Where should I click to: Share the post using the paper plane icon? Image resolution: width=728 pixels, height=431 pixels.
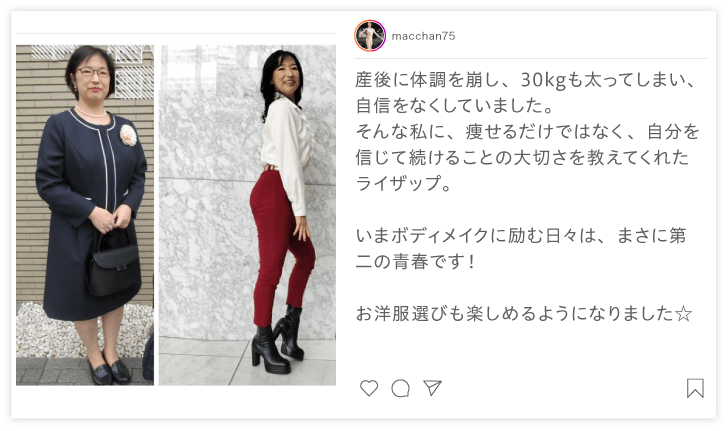pos(432,387)
